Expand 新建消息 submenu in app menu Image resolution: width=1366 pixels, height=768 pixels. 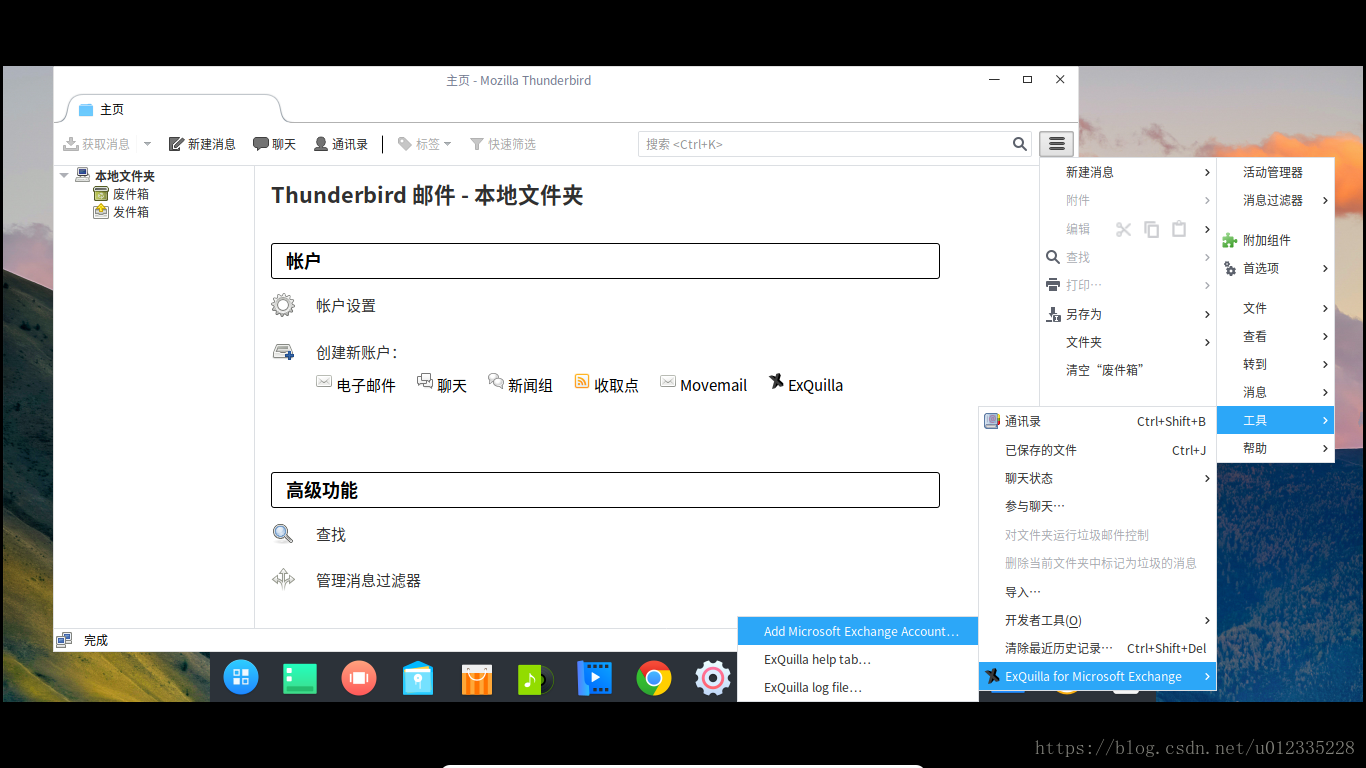pyautogui.click(x=1128, y=172)
